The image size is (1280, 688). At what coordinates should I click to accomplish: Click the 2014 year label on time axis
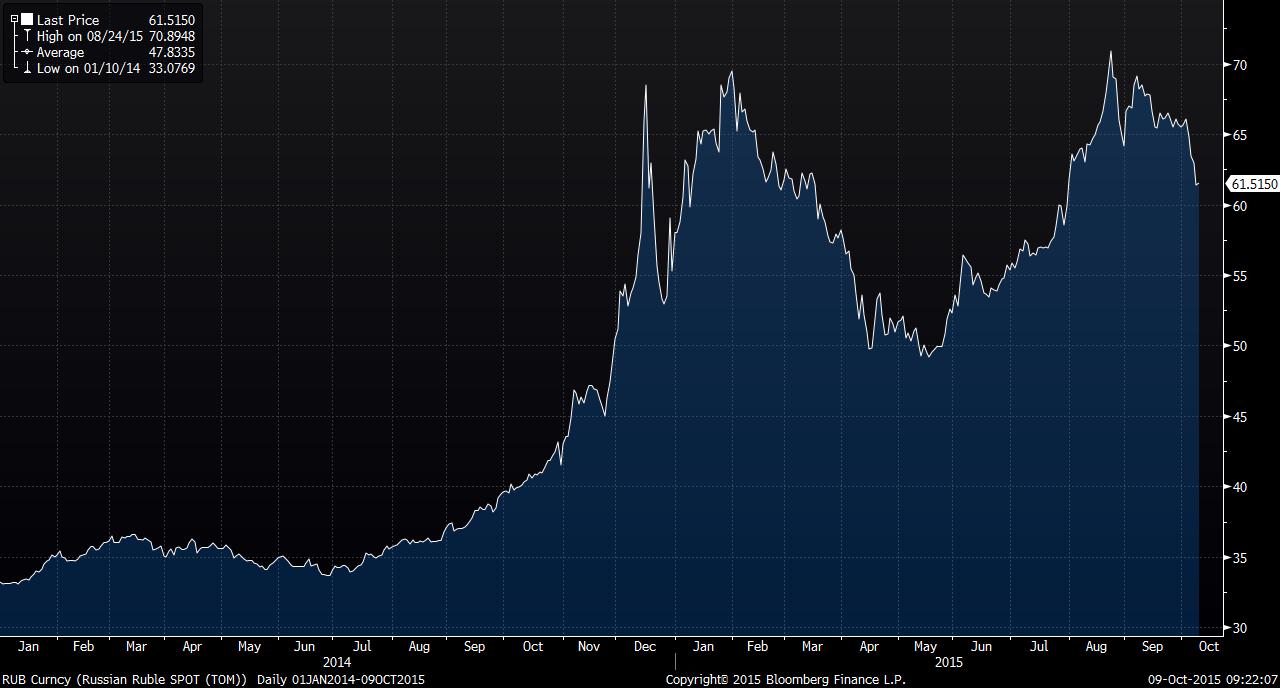click(337, 662)
